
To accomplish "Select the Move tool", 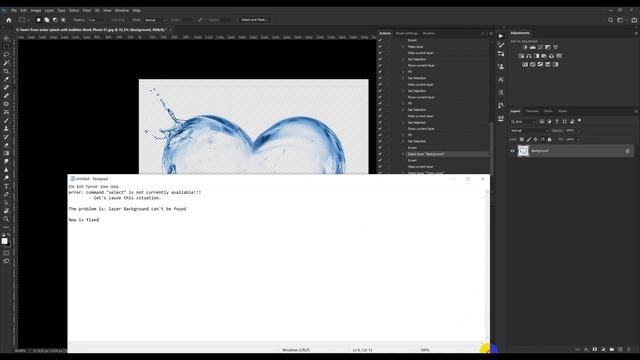I will pos(6,38).
